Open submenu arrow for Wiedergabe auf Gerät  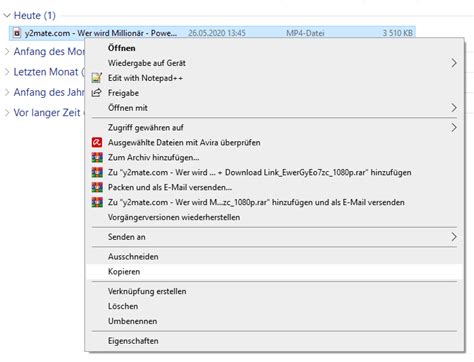454,63
